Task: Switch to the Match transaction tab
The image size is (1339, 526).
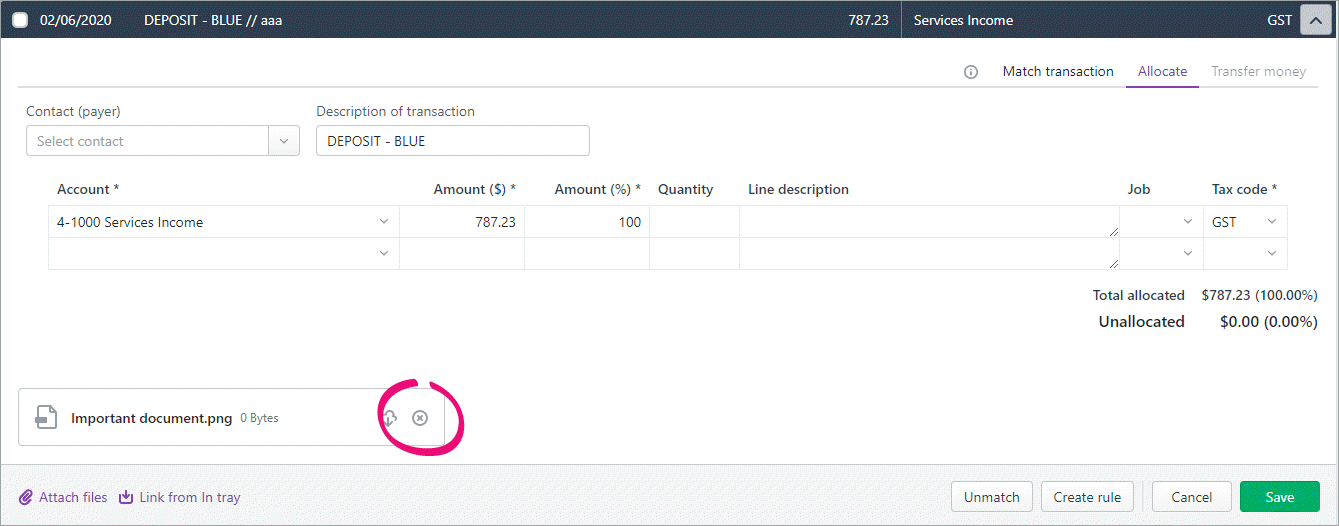Action: pyautogui.click(x=1058, y=71)
